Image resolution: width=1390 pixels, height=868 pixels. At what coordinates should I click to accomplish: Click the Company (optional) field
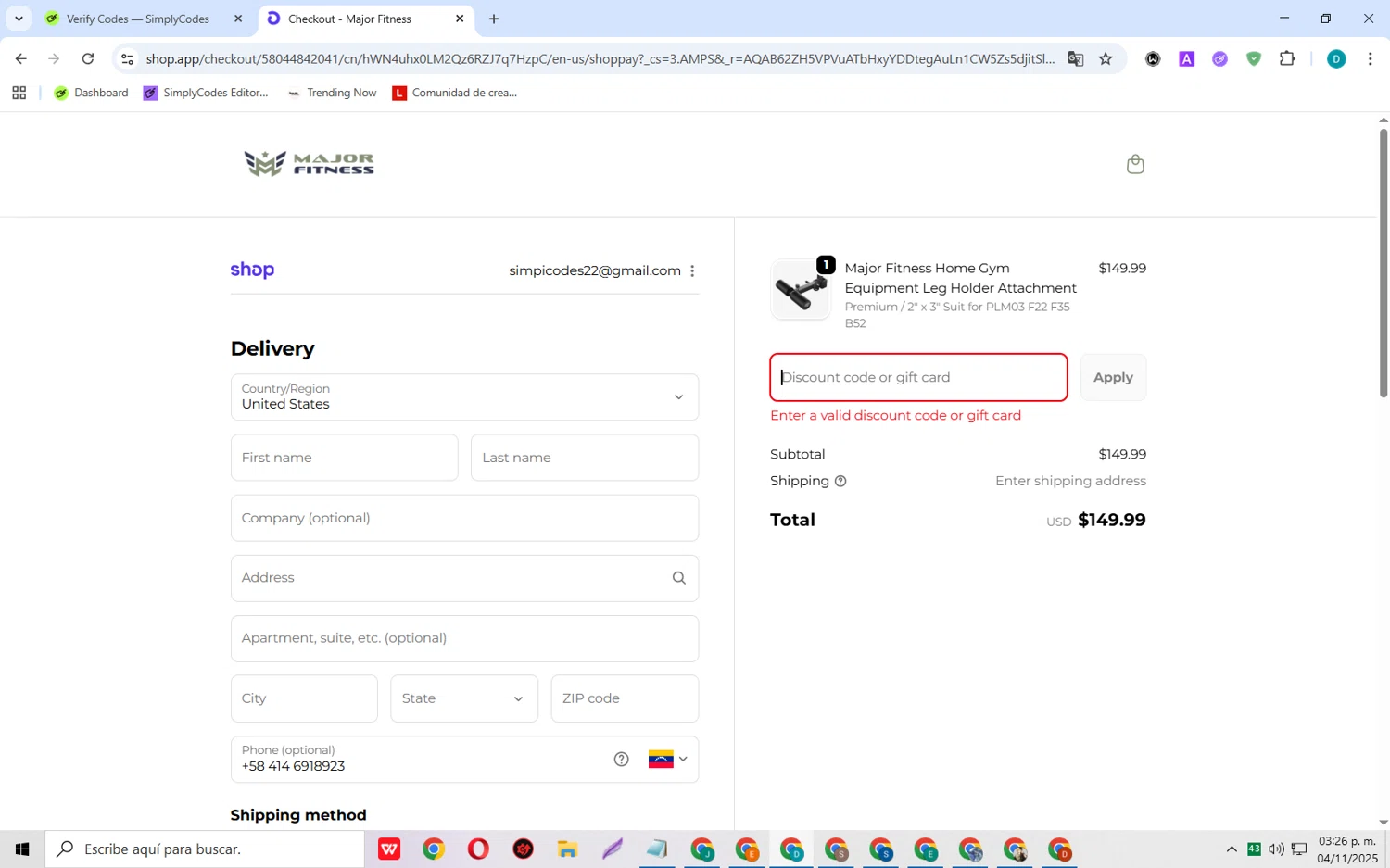point(464,518)
